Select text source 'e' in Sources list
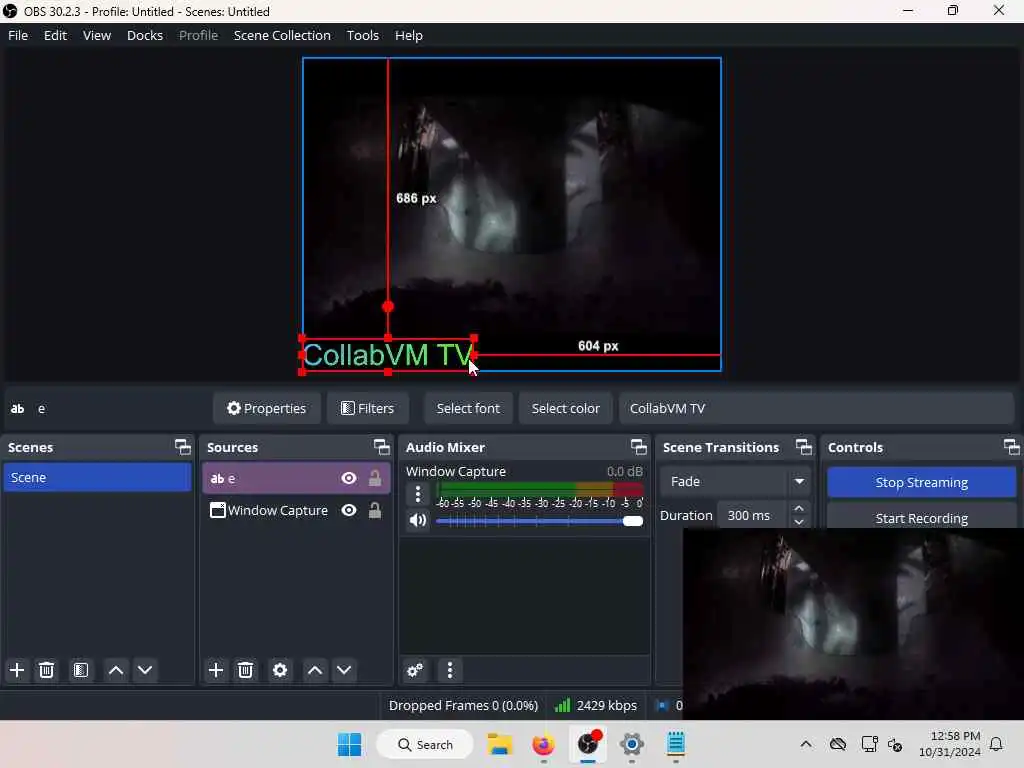This screenshot has height=768, width=1024. (296, 479)
